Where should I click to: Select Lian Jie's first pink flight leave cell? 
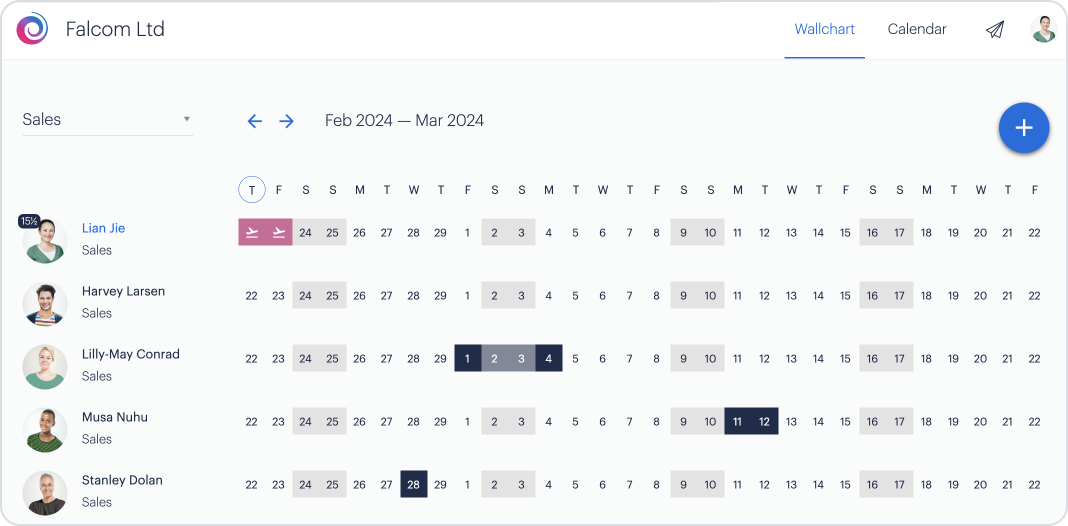click(252, 233)
